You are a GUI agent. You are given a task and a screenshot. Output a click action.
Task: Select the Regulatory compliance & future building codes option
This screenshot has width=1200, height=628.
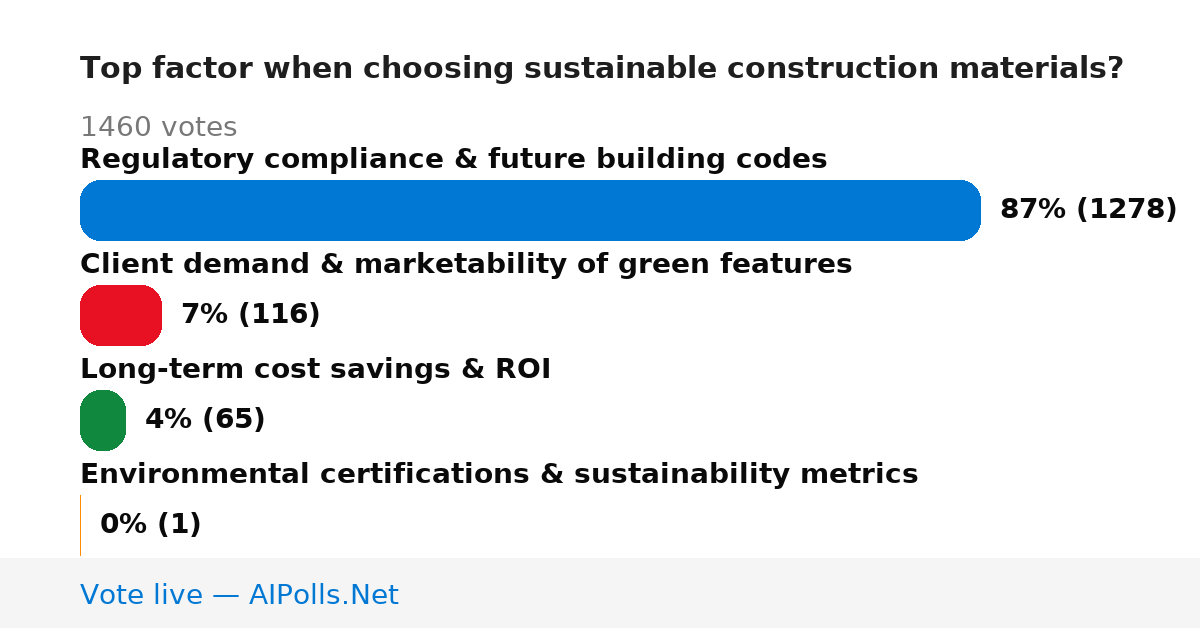[453, 159]
